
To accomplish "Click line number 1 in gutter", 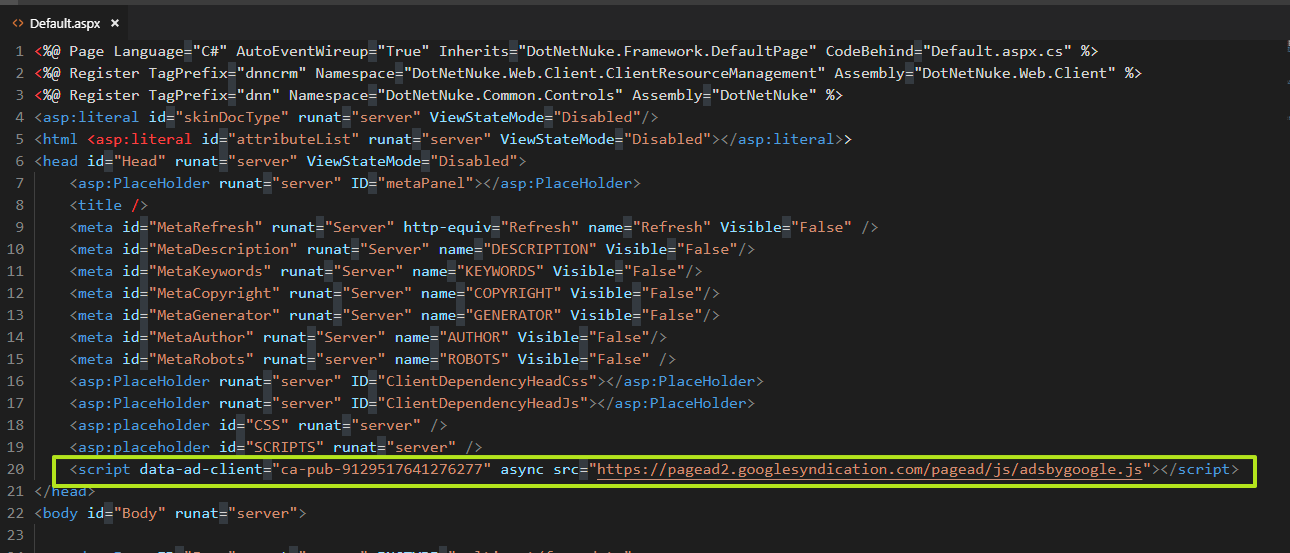I will (19, 51).
